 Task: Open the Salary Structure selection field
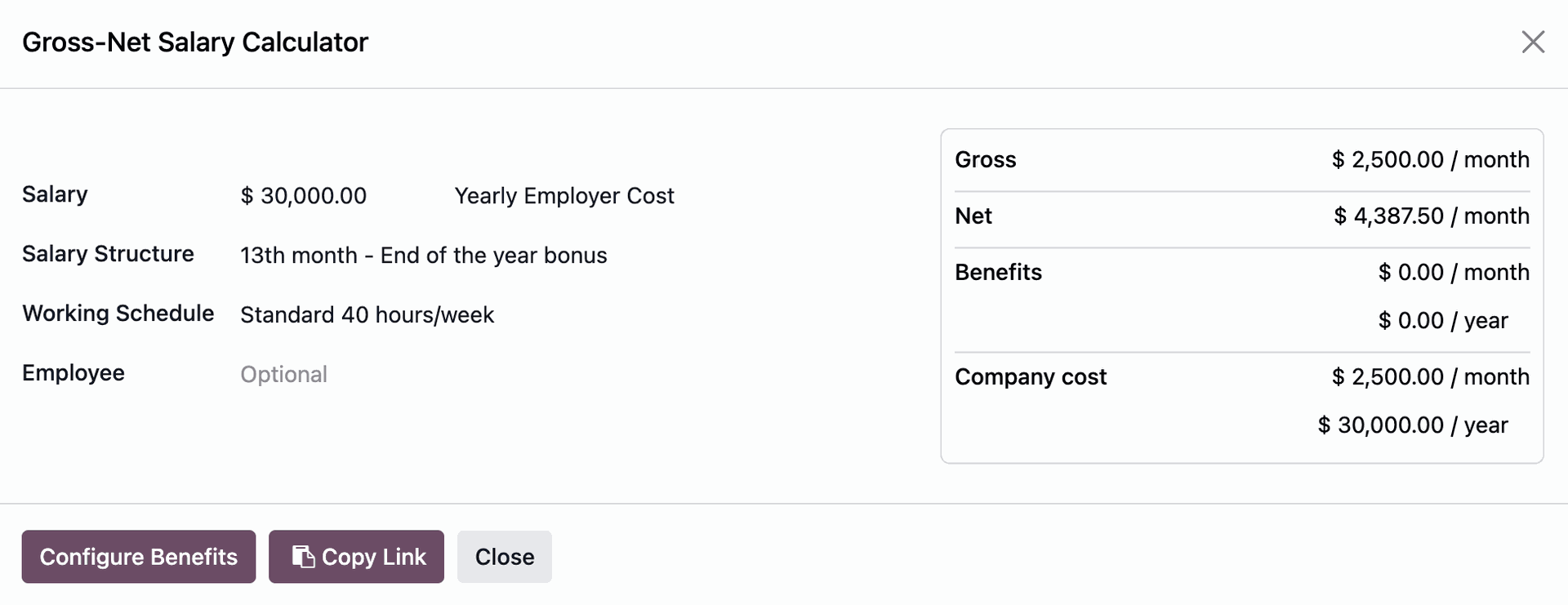(423, 256)
